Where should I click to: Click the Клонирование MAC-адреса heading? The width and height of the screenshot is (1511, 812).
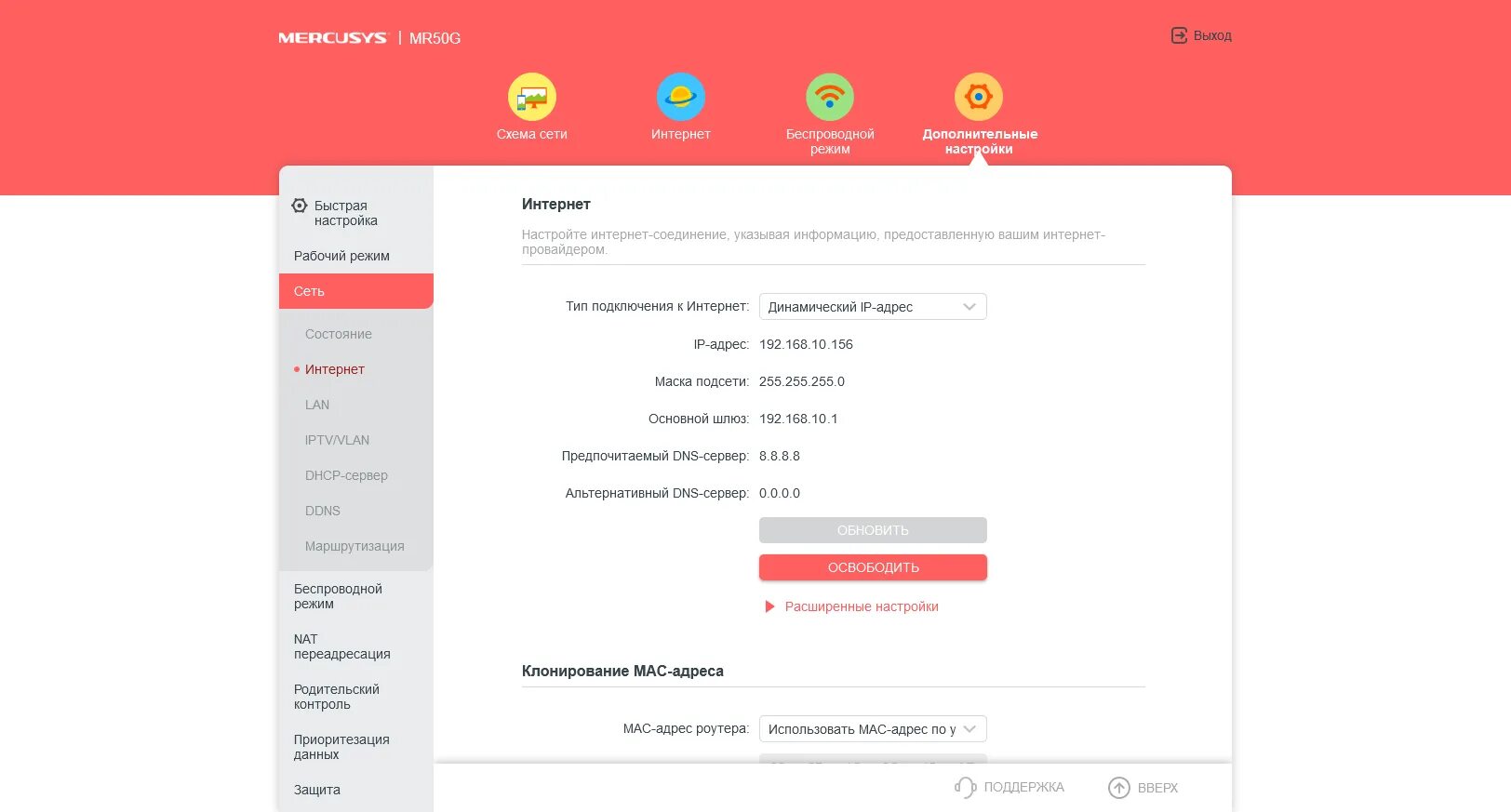click(x=622, y=671)
